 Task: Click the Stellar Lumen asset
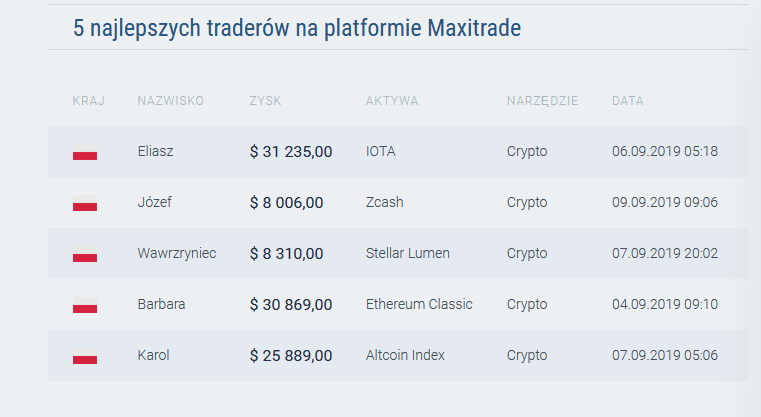(408, 253)
